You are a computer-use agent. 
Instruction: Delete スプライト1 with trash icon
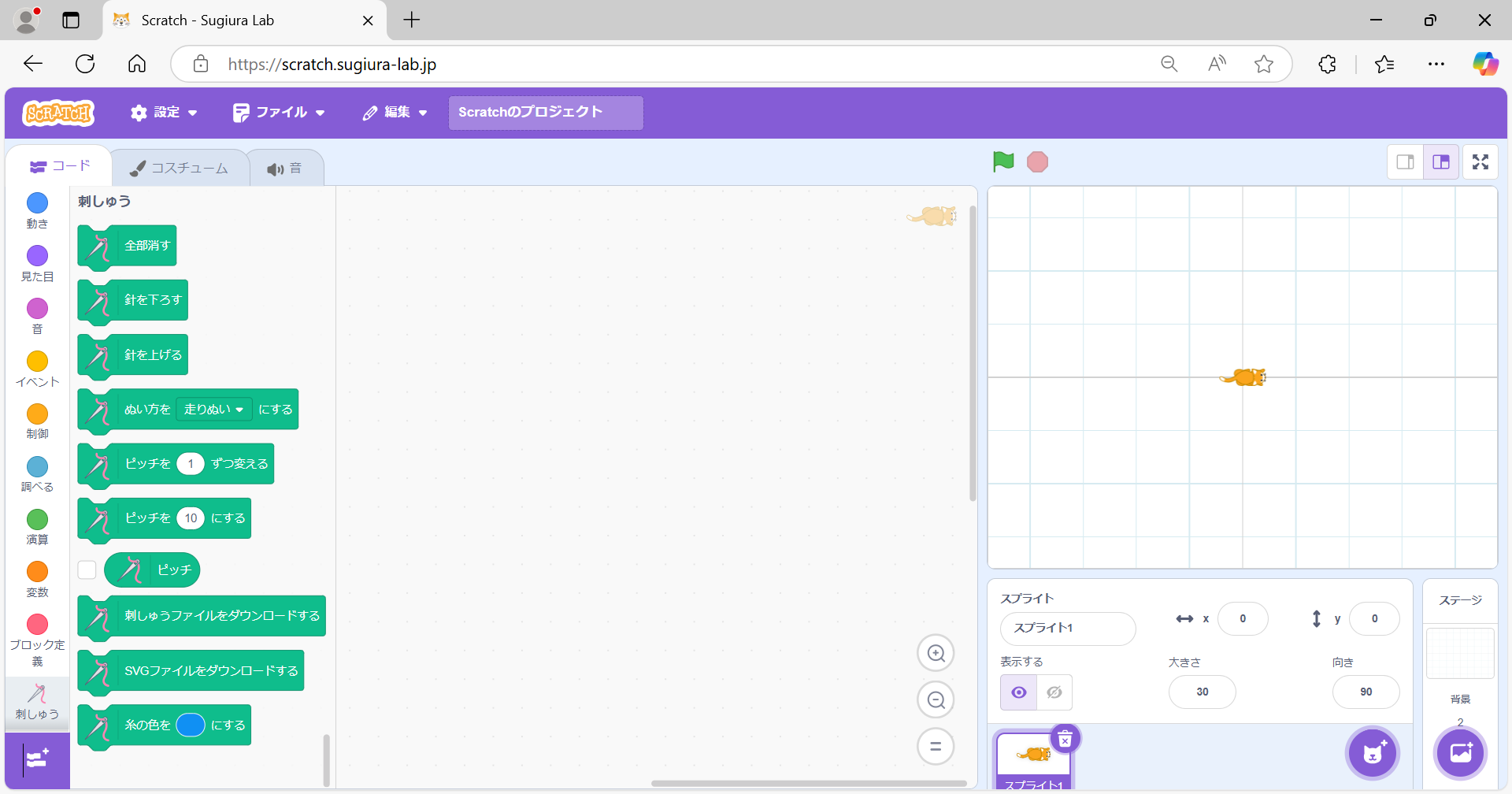pos(1065,740)
